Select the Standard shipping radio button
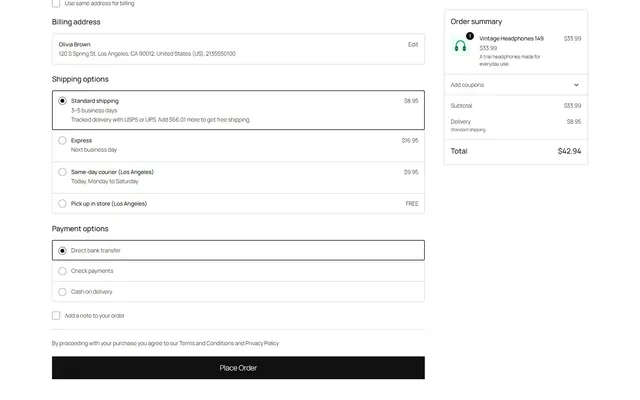640x400 pixels. [62, 101]
